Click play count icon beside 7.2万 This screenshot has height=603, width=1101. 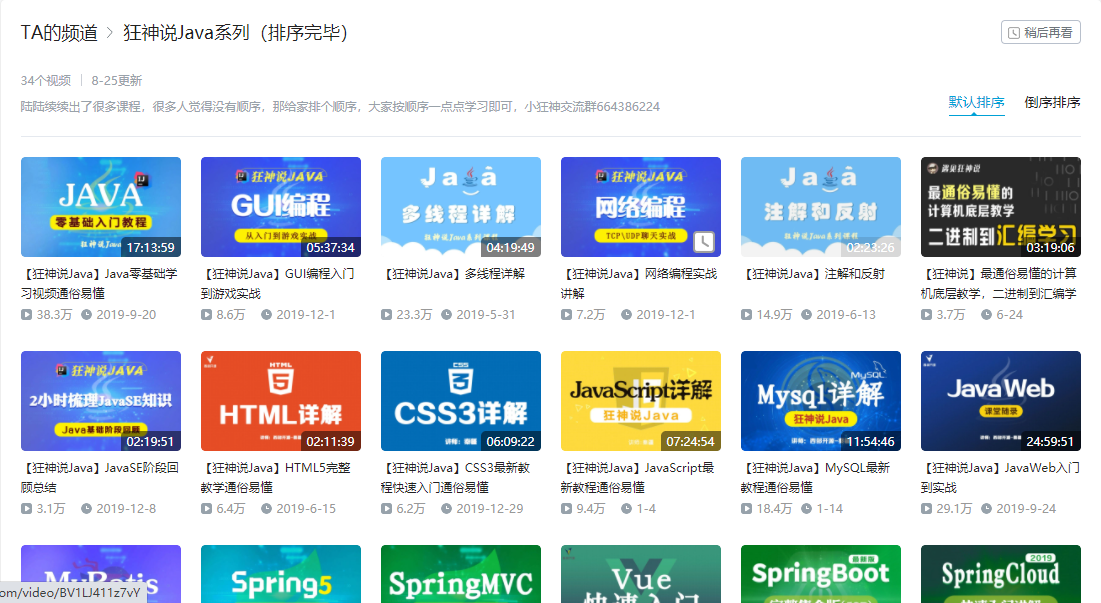pos(567,314)
